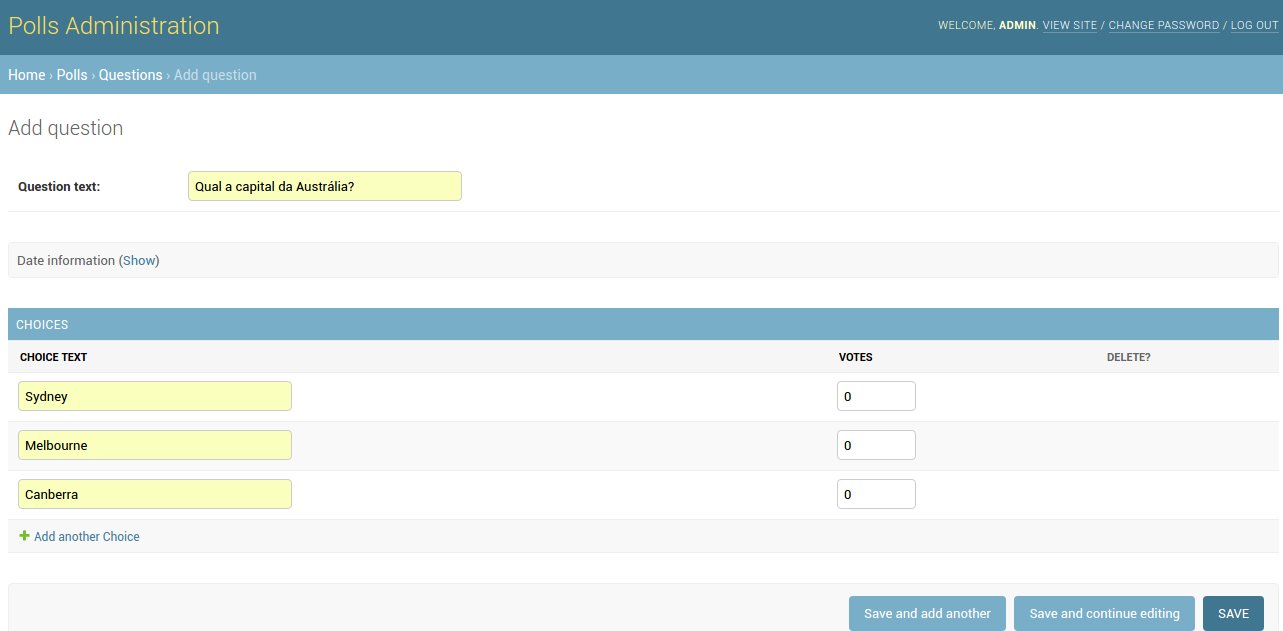
Task: Click Save and continue editing button
Action: click(1104, 613)
